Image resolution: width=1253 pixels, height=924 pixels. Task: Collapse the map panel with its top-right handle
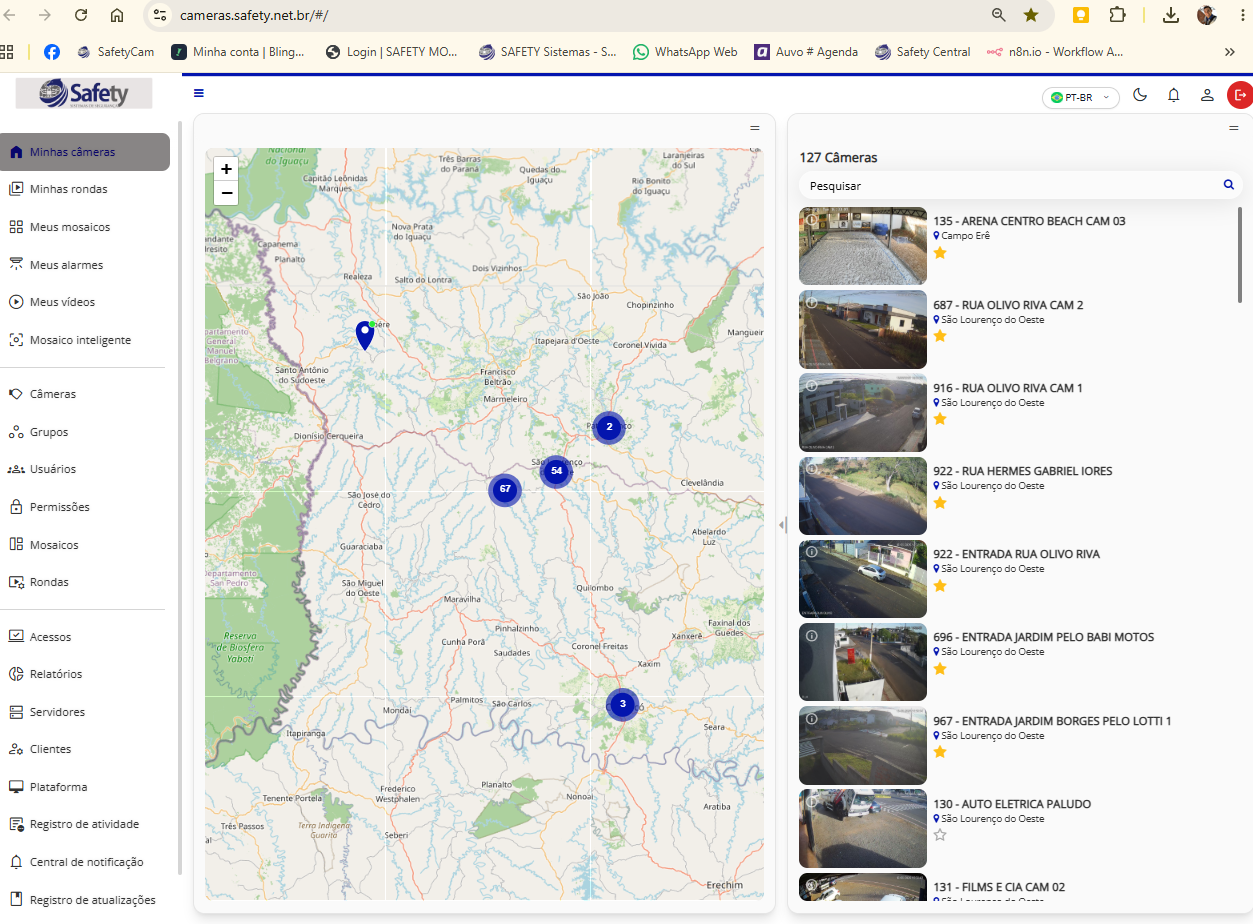tap(755, 128)
